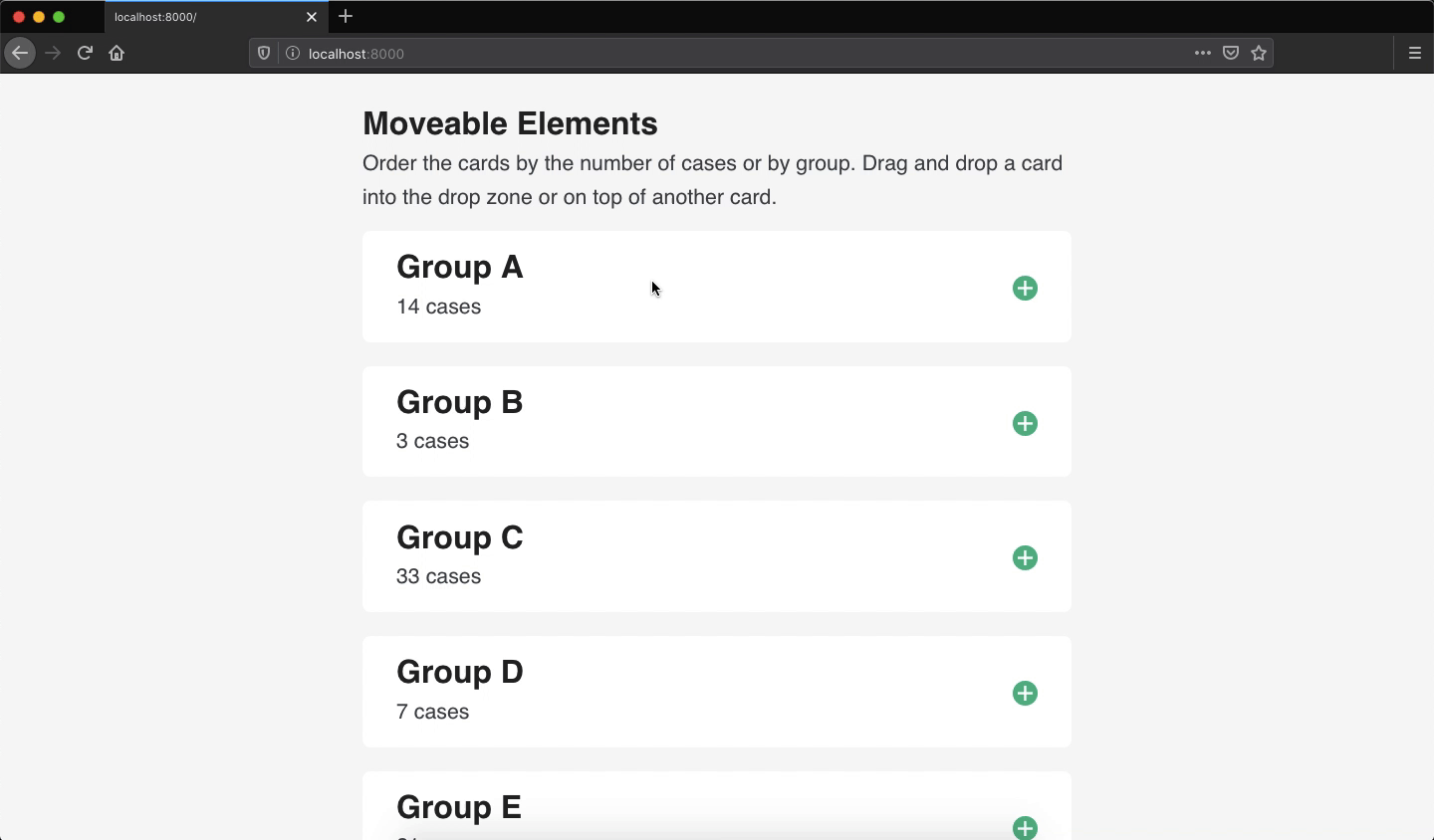This screenshot has height=840, width=1434.
Task: Select the Group A card heading
Action: [x=460, y=267]
